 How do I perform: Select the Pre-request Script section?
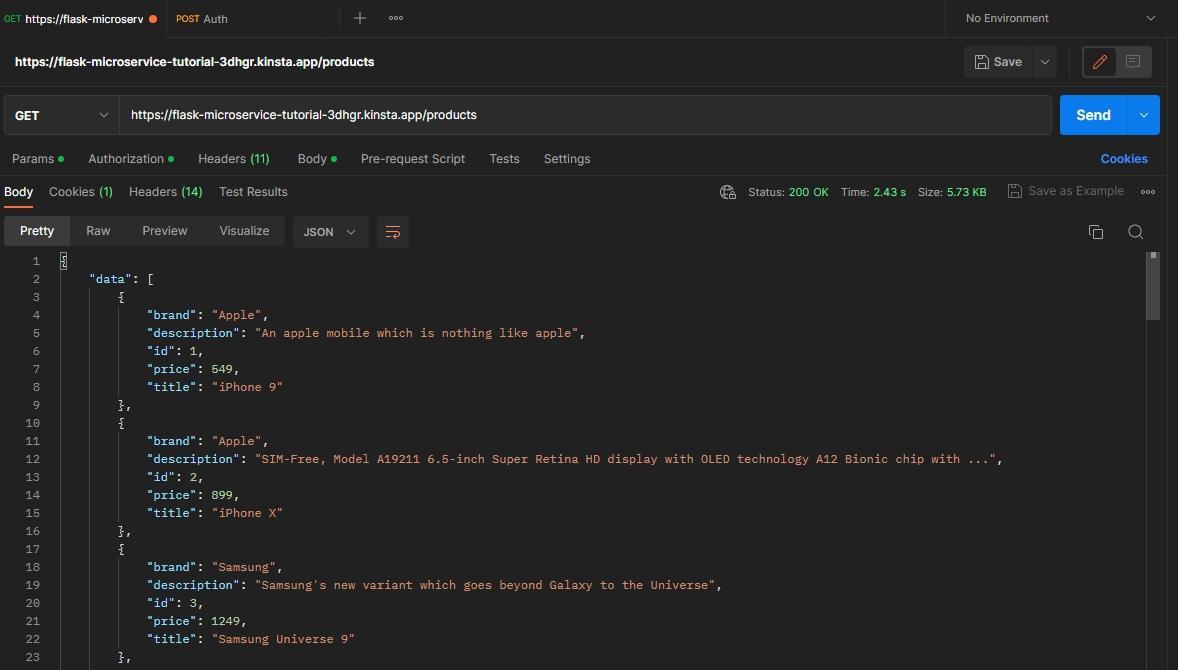point(412,158)
